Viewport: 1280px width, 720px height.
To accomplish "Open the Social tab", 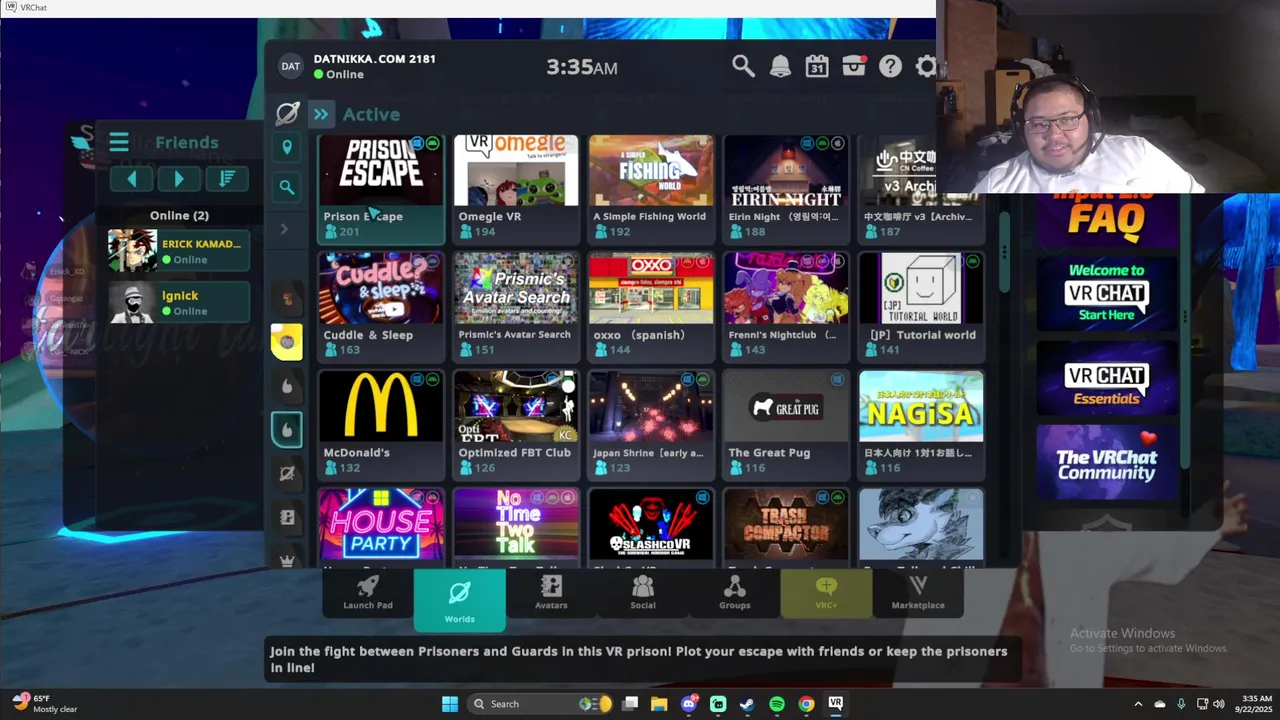I will click(643, 593).
